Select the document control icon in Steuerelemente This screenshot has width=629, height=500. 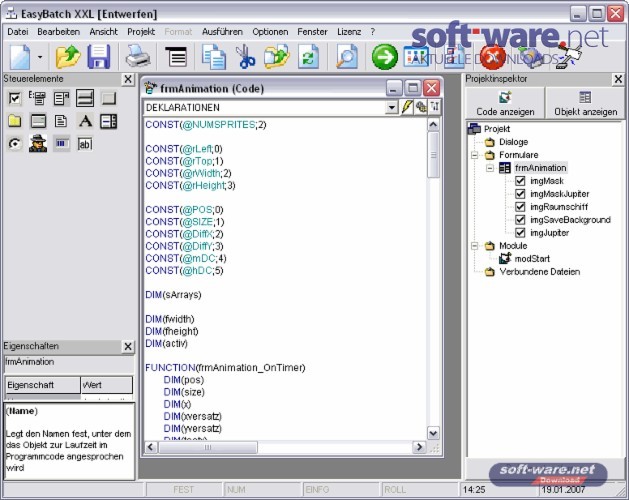(x=61, y=121)
